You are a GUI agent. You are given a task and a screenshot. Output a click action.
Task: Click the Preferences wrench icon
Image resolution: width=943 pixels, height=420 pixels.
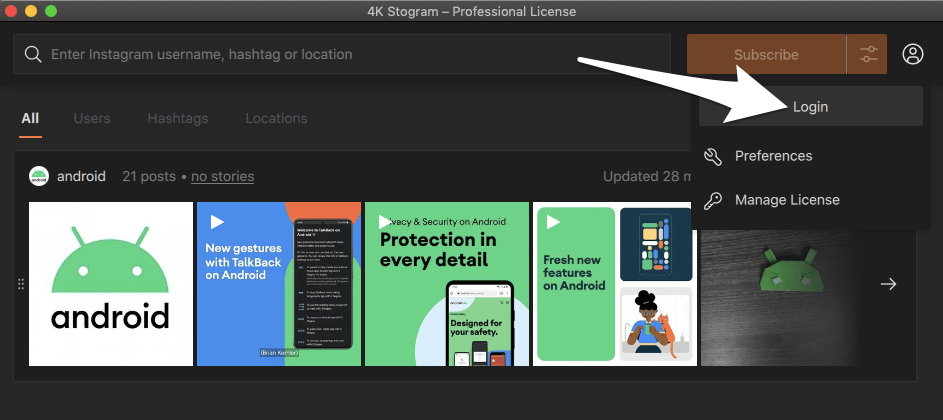pyautogui.click(x=713, y=156)
